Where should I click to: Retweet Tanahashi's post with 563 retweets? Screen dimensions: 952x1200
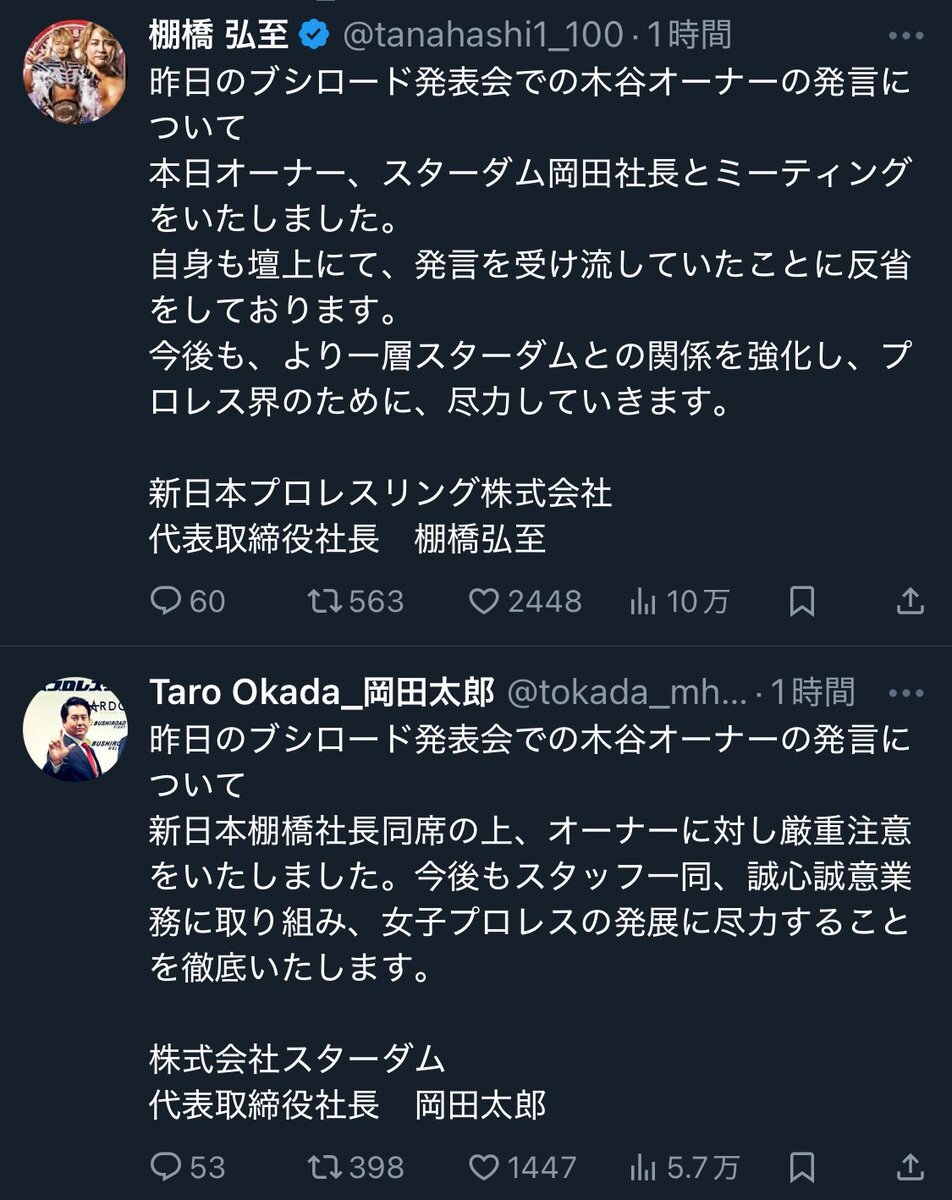click(x=323, y=600)
